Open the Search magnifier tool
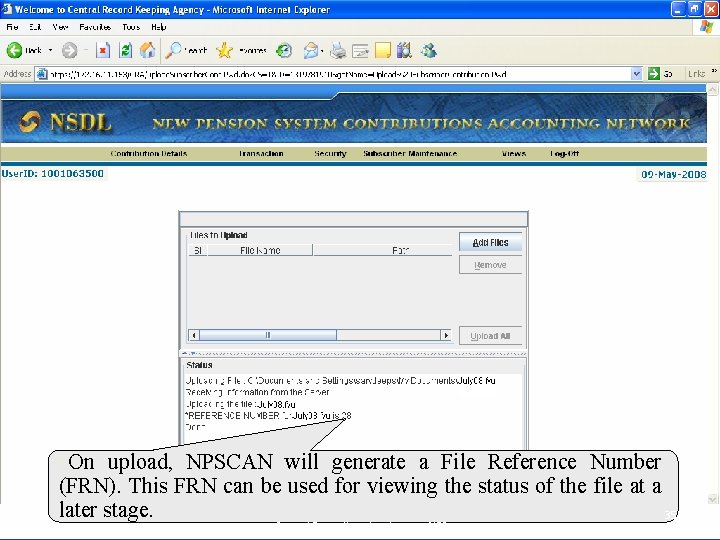720x540 pixels. (173, 50)
